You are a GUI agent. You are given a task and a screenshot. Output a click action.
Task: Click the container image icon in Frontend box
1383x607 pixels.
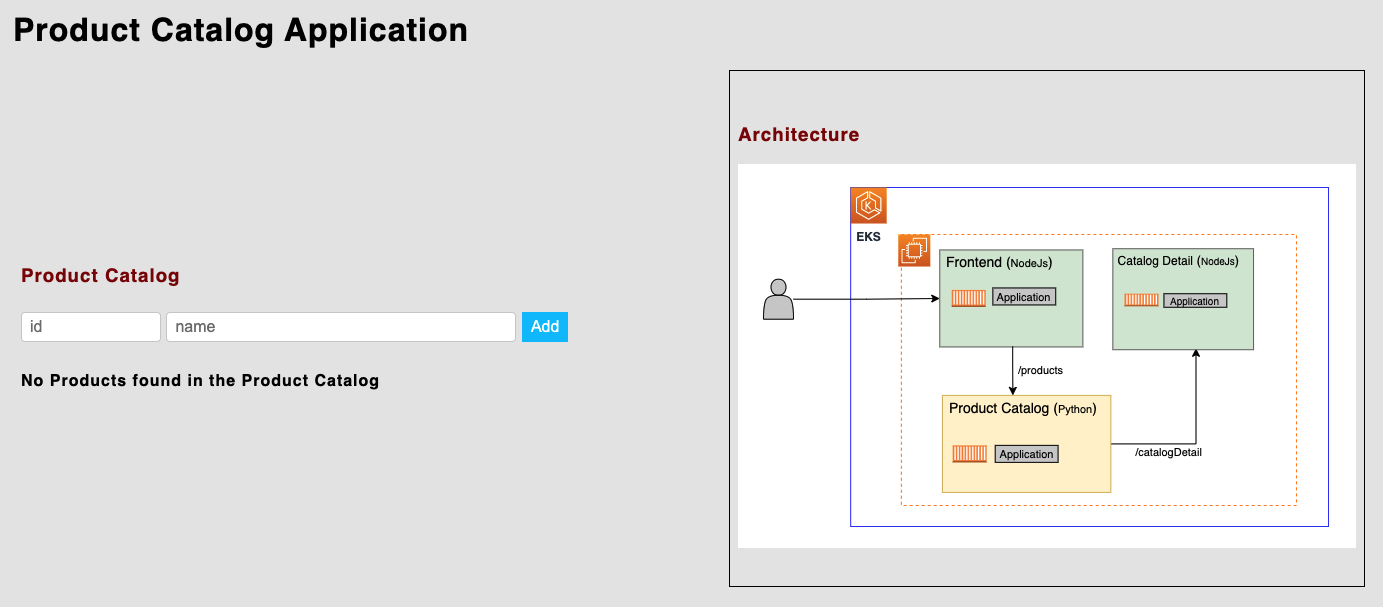967,296
